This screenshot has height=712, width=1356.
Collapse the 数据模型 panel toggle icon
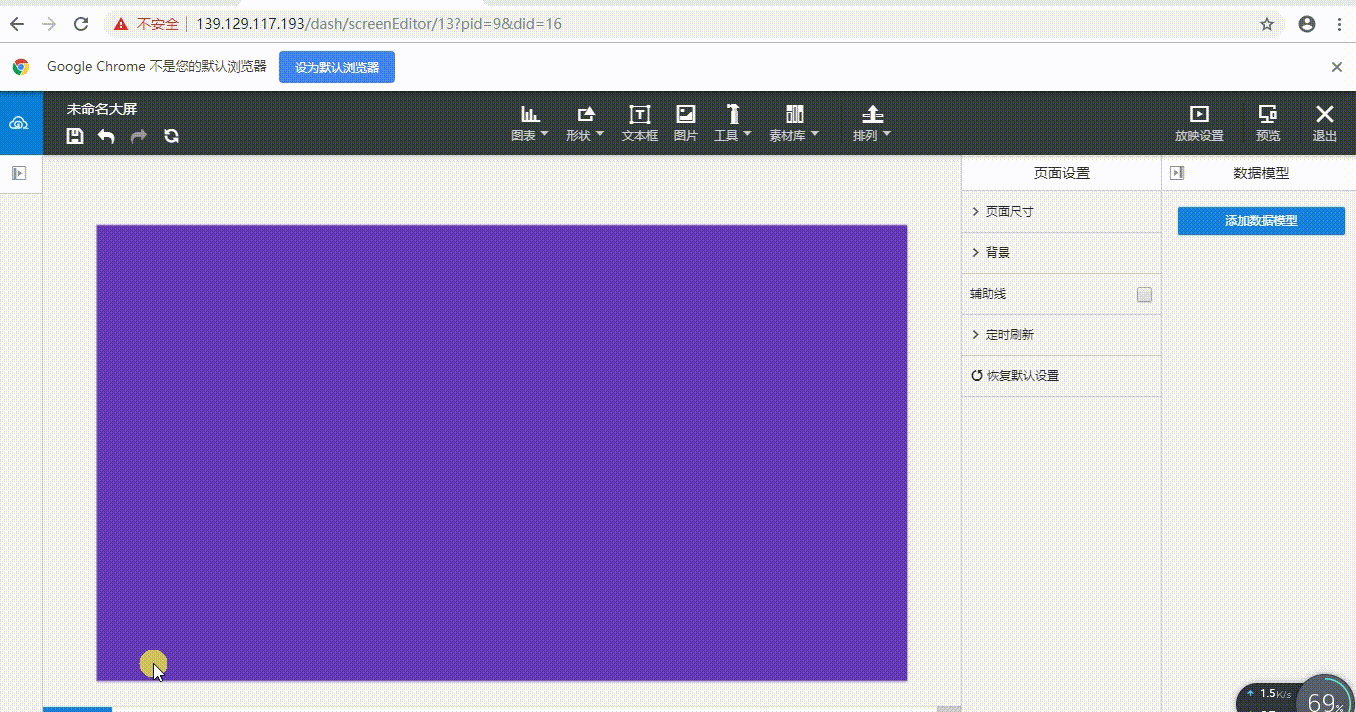click(x=1177, y=173)
